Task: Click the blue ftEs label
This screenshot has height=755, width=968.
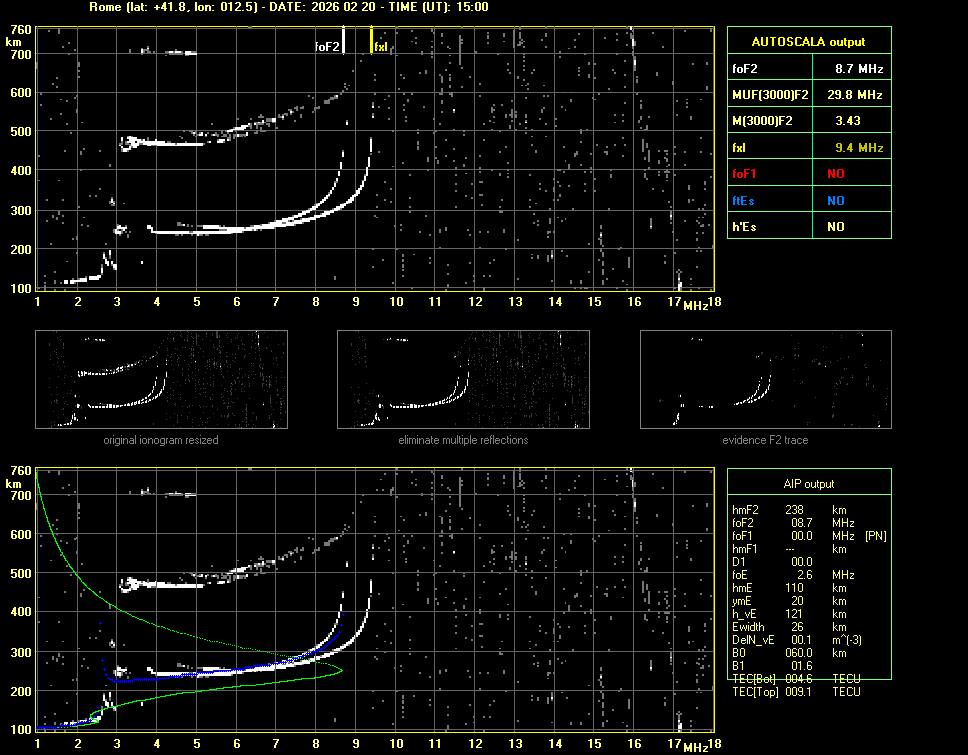Action: click(745, 200)
